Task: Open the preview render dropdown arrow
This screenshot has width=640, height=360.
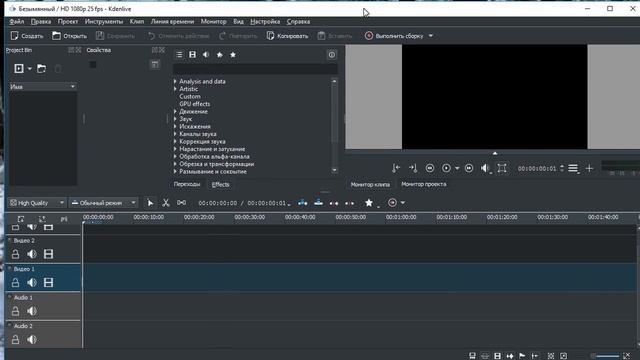Action: [x=403, y=203]
